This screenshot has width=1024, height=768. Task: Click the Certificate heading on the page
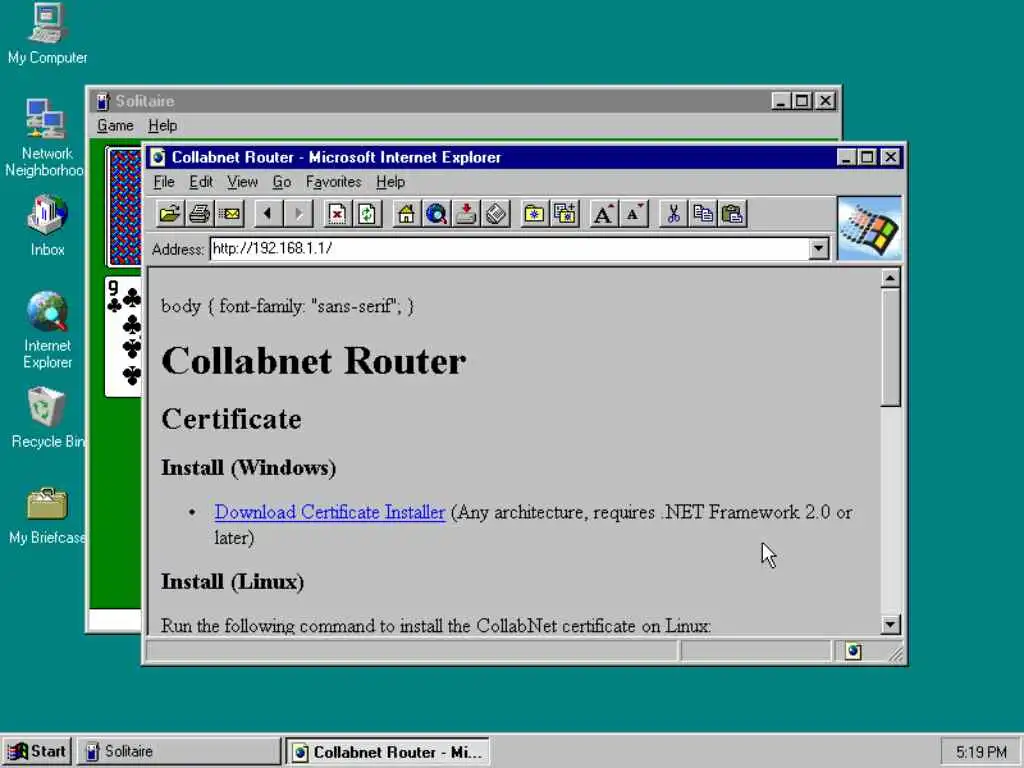click(x=231, y=419)
